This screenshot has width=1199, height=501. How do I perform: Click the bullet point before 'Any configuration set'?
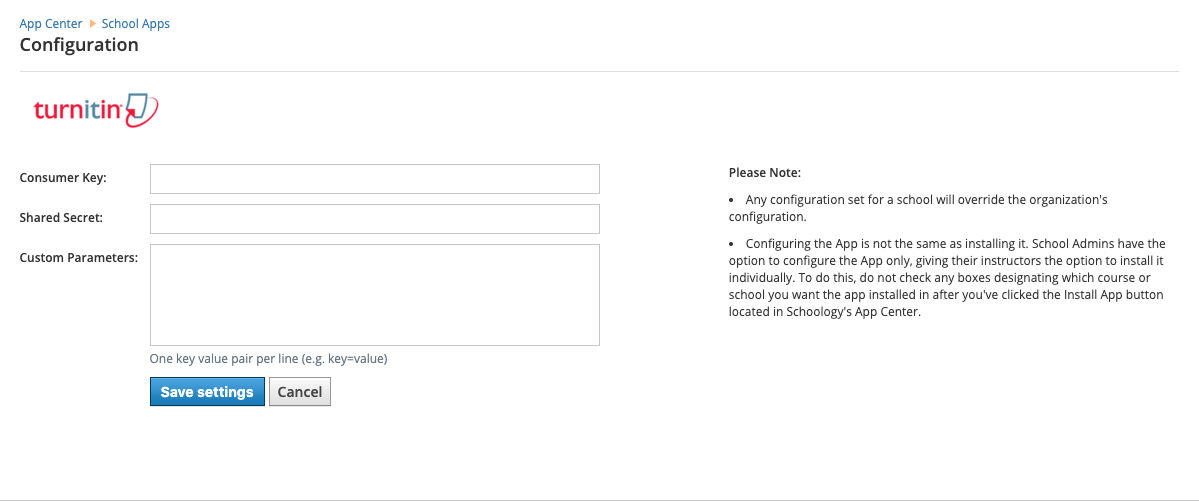(x=734, y=200)
